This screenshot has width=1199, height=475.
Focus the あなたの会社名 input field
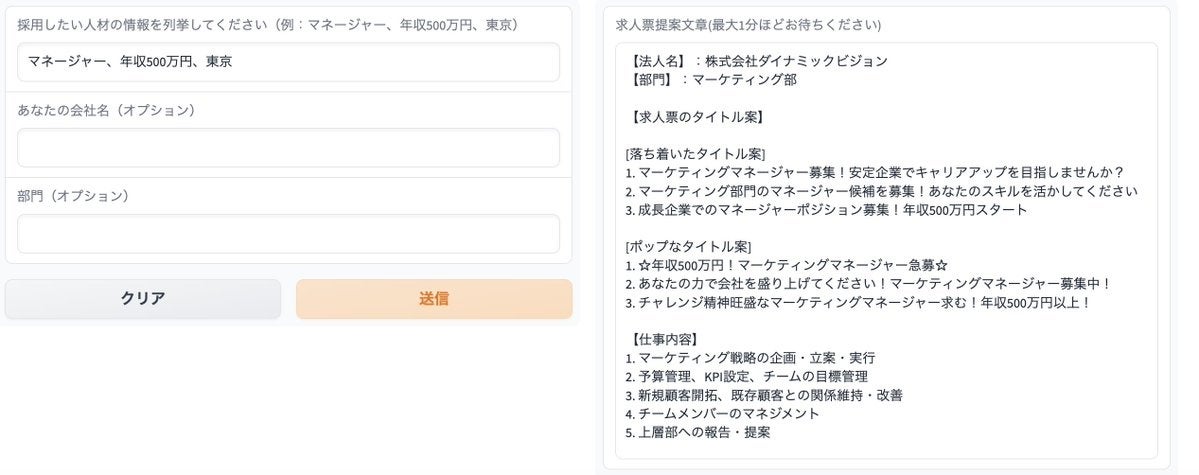point(288,148)
